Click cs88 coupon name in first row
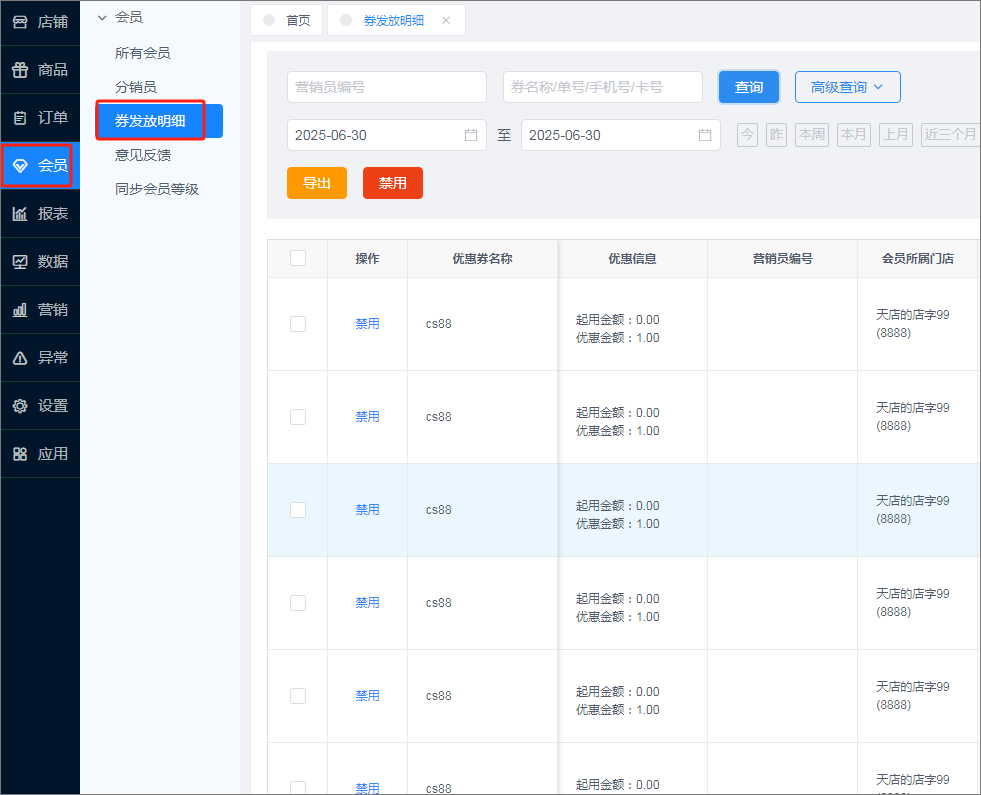Image resolution: width=981 pixels, height=795 pixels. pos(439,324)
